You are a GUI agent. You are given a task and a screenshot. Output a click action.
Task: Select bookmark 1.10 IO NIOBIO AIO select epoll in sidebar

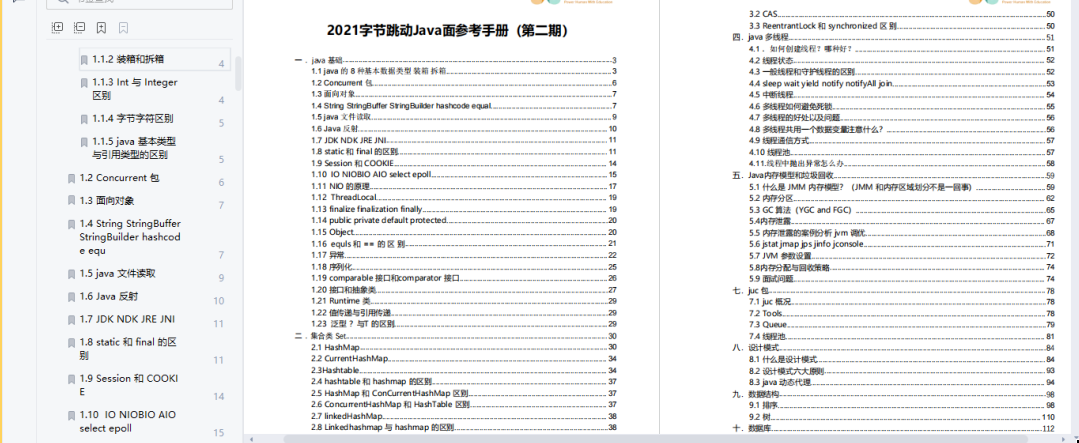tap(128, 421)
